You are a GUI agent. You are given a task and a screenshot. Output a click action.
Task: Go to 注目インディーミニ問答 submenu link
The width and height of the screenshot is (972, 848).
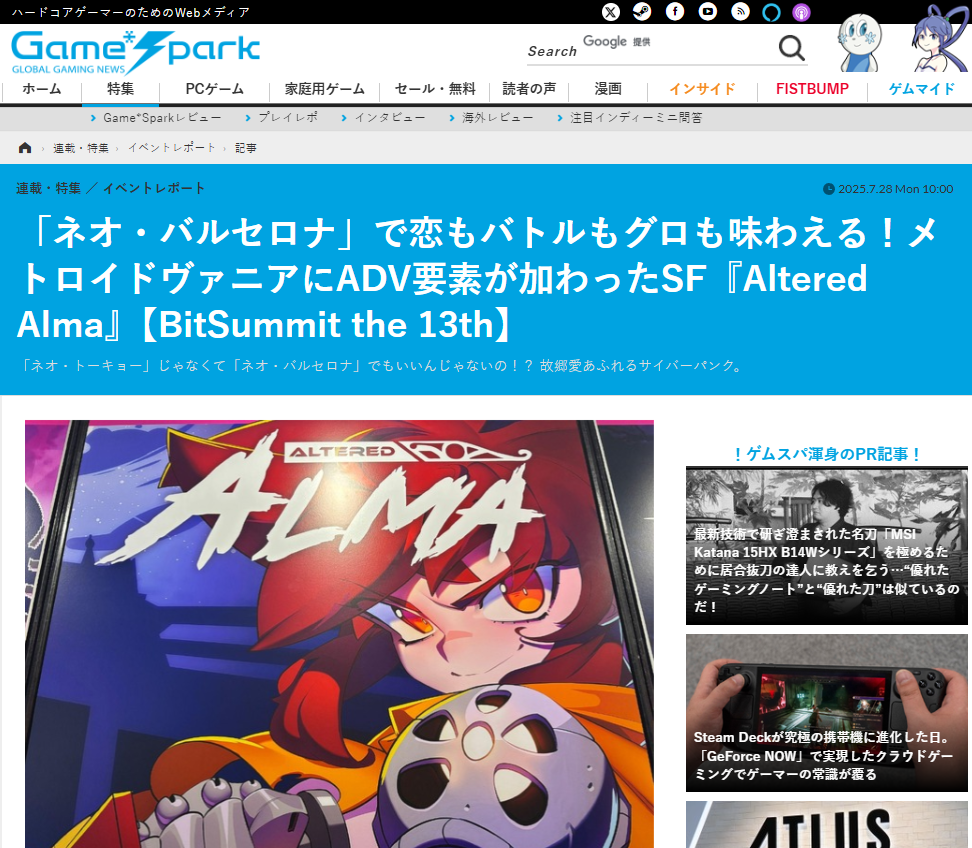(636, 118)
